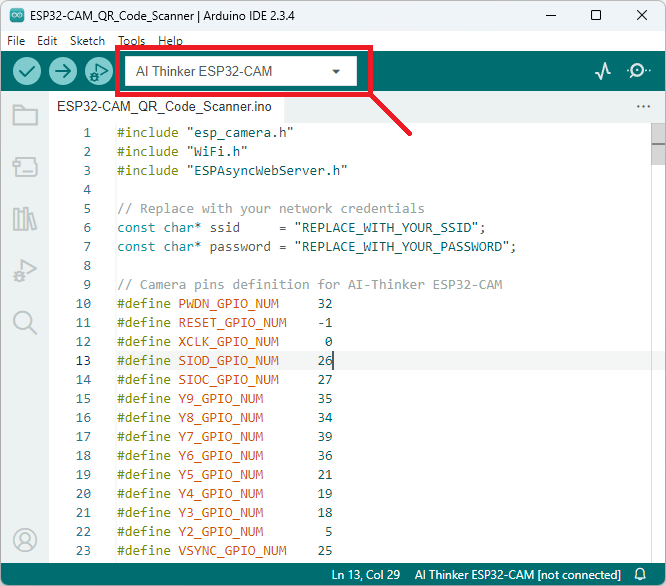Open the Sketchbook folder panel
Viewport: 666px width, 586px height.
coord(25,115)
